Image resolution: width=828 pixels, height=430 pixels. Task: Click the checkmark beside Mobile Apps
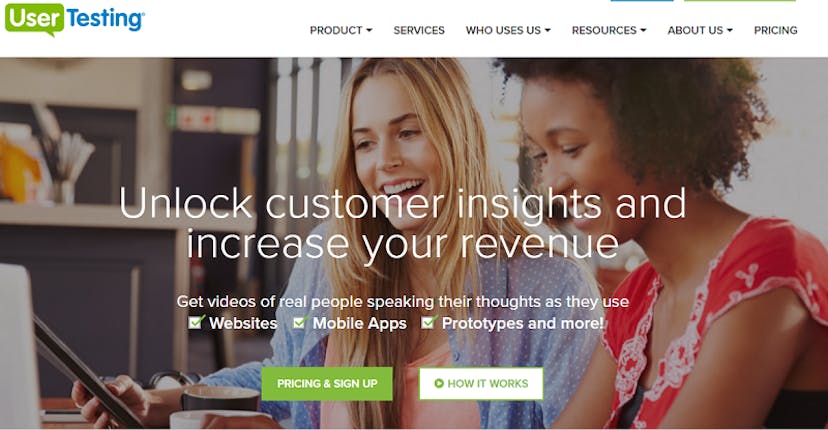point(300,321)
